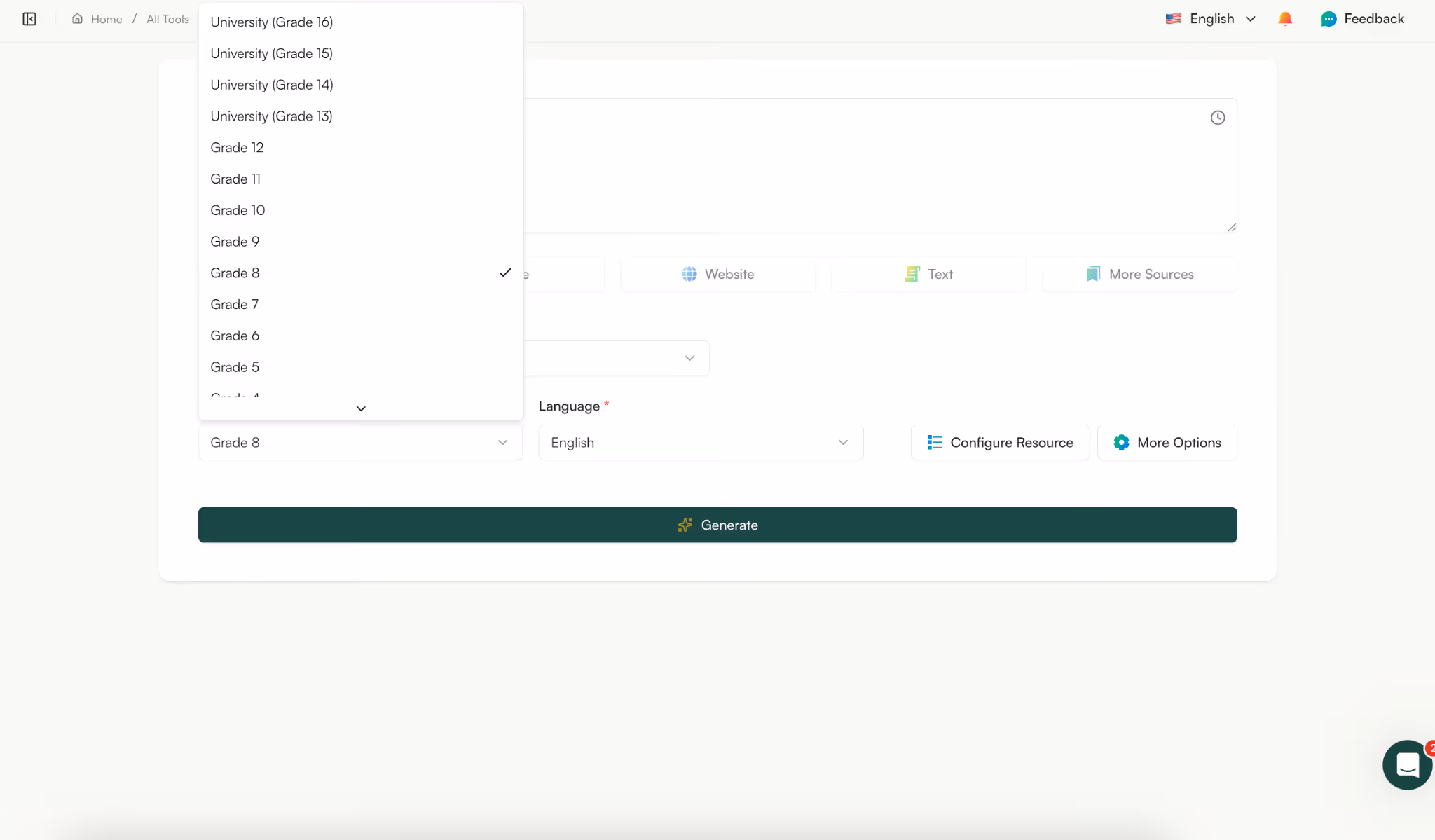Open Configure Resource settings
The image size is (1435, 840).
pyautogui.click(x=999, y=442)
